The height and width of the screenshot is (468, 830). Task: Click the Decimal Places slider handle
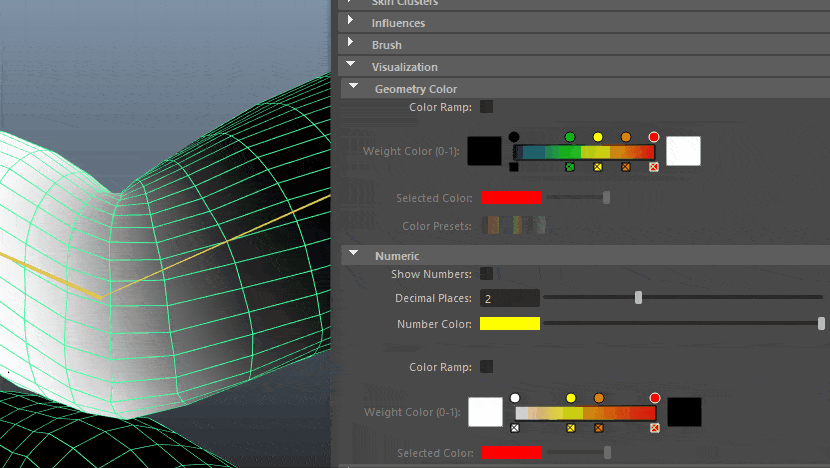click(x=638, y=298)
